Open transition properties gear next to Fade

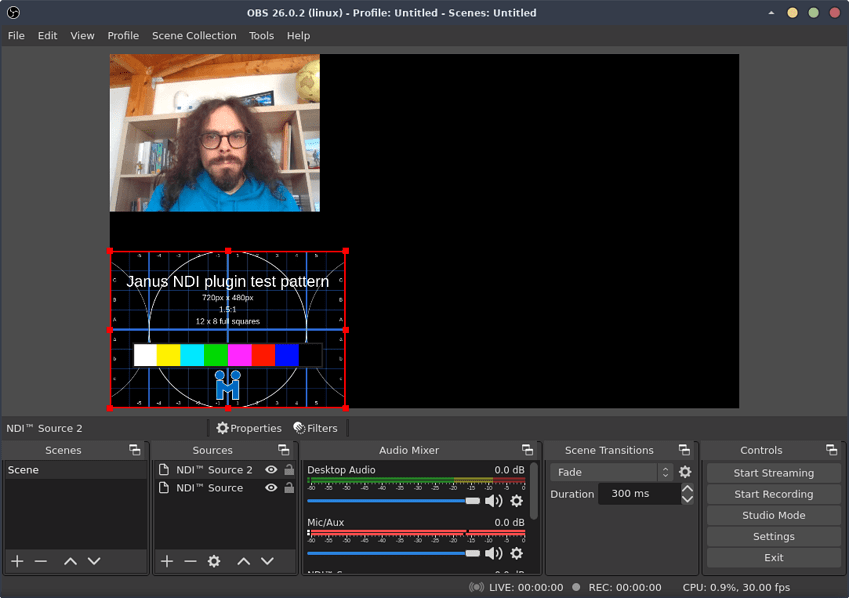pos(685,472)
